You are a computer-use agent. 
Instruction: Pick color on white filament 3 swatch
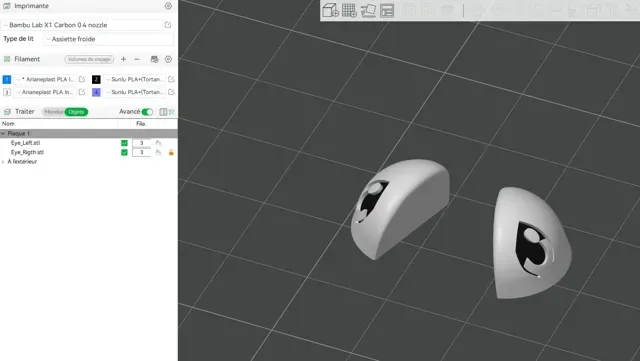(x=7, y=92)
